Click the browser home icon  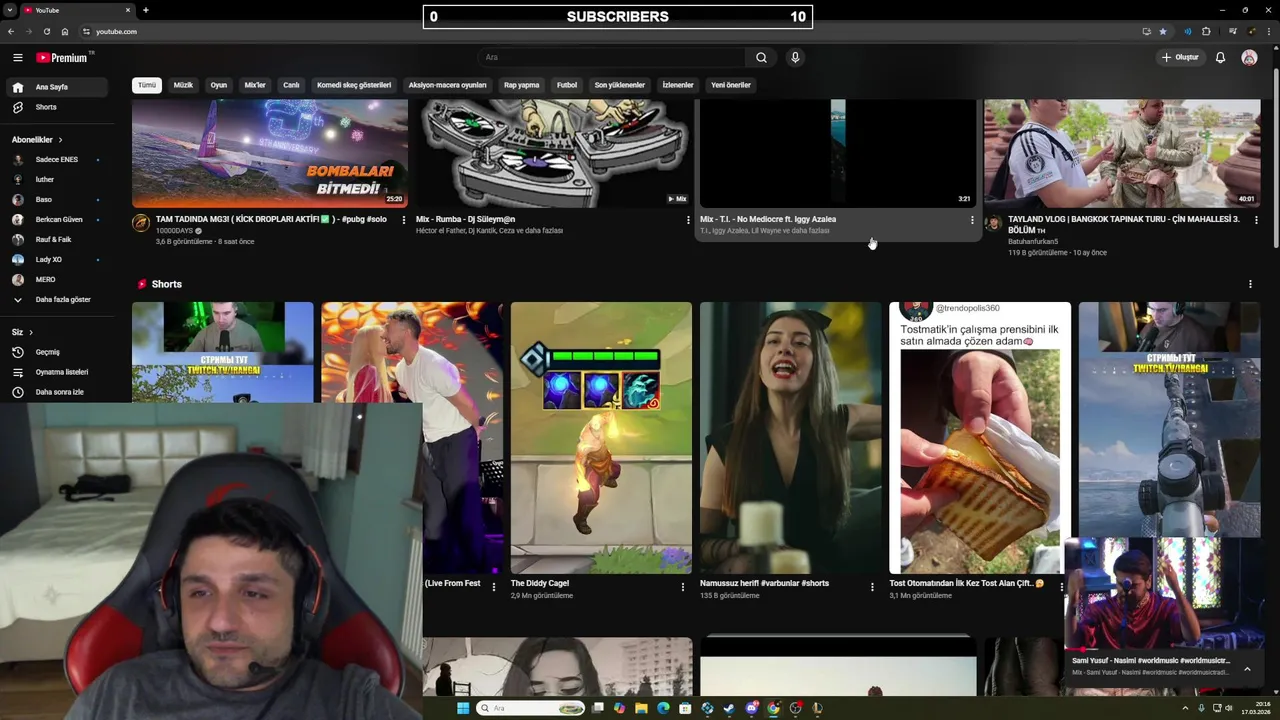[x=65, y=31]
